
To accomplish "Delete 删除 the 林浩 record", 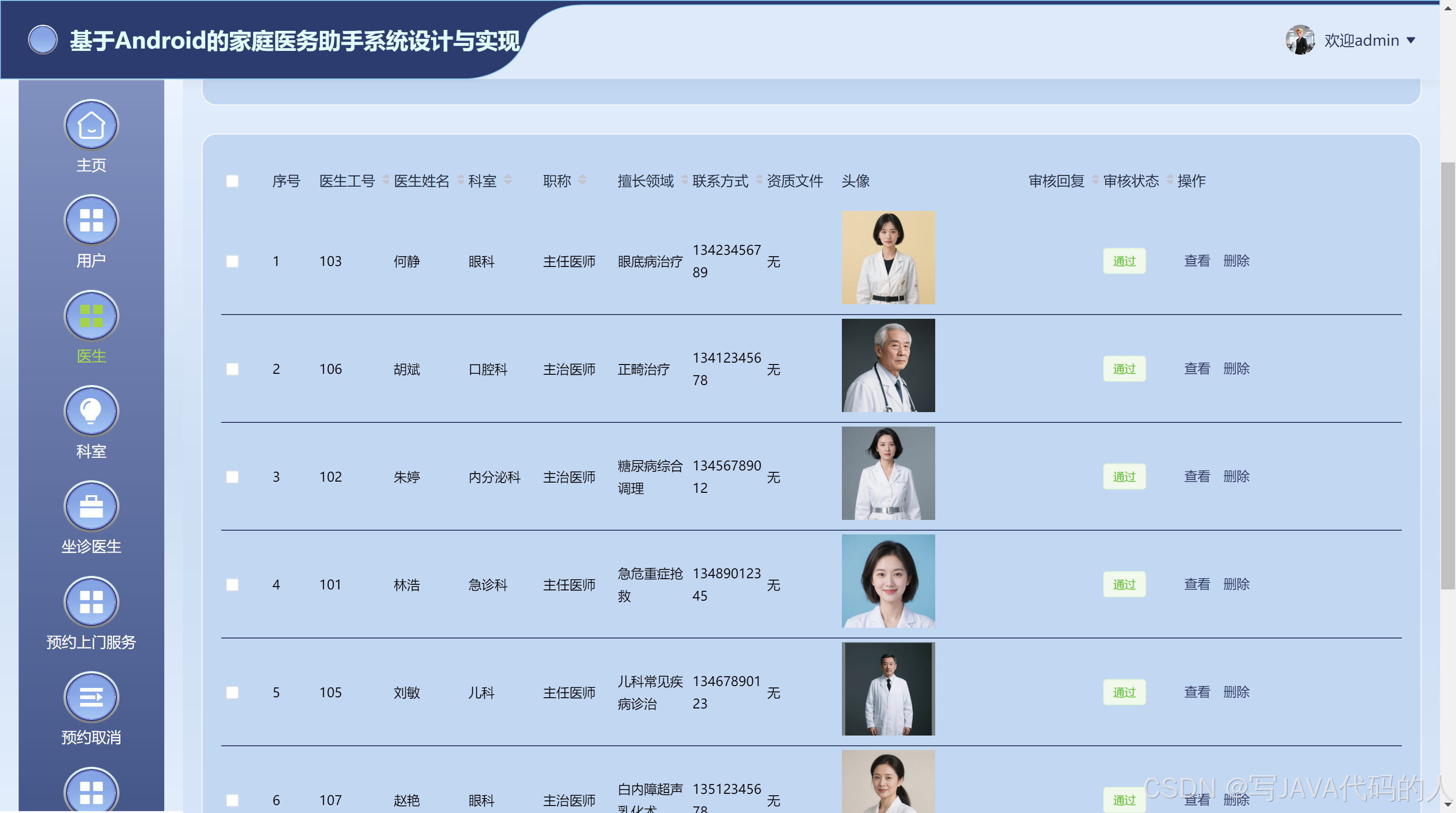I will tap(1236, 584).
